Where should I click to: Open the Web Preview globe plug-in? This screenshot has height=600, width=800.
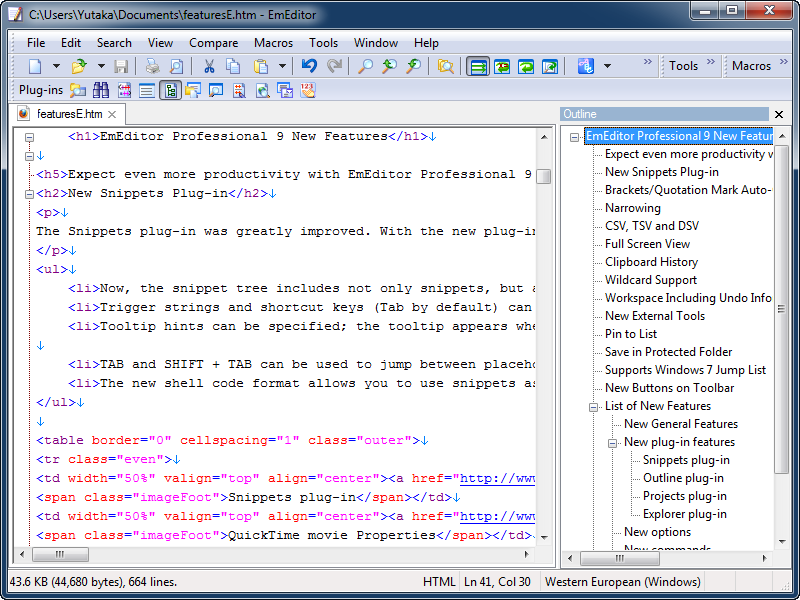(262, 90)
